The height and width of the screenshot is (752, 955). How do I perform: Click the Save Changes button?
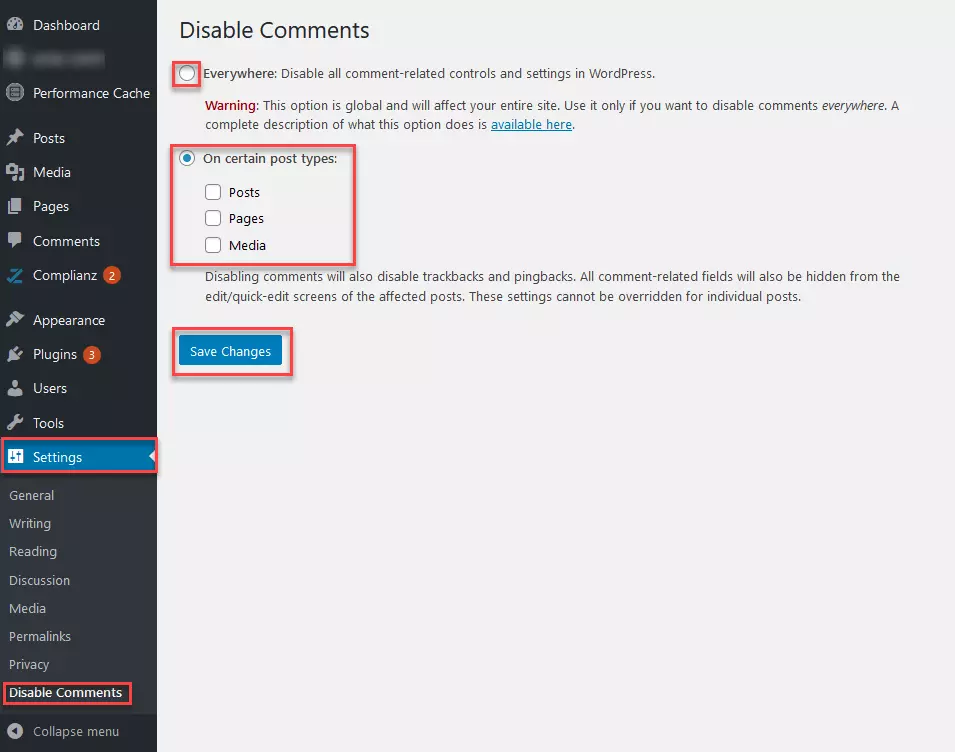[x=230, y=351]
